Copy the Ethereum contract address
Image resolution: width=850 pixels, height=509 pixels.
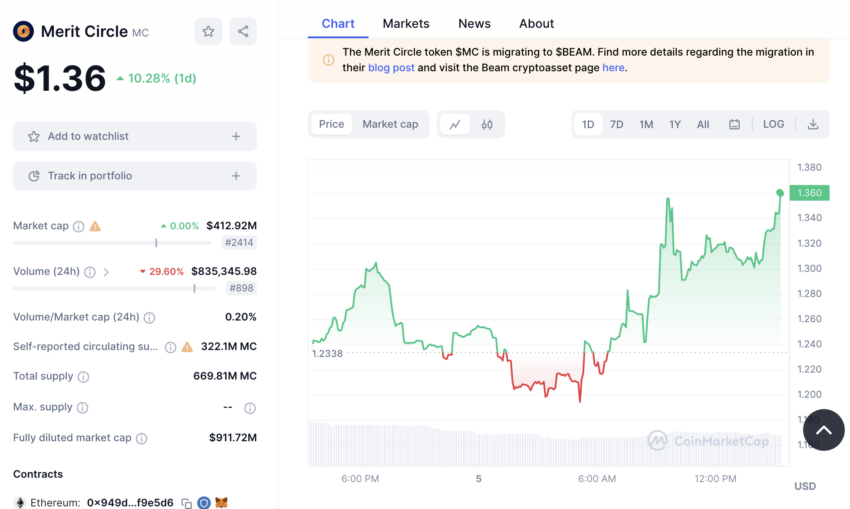[x=186, y=504]
